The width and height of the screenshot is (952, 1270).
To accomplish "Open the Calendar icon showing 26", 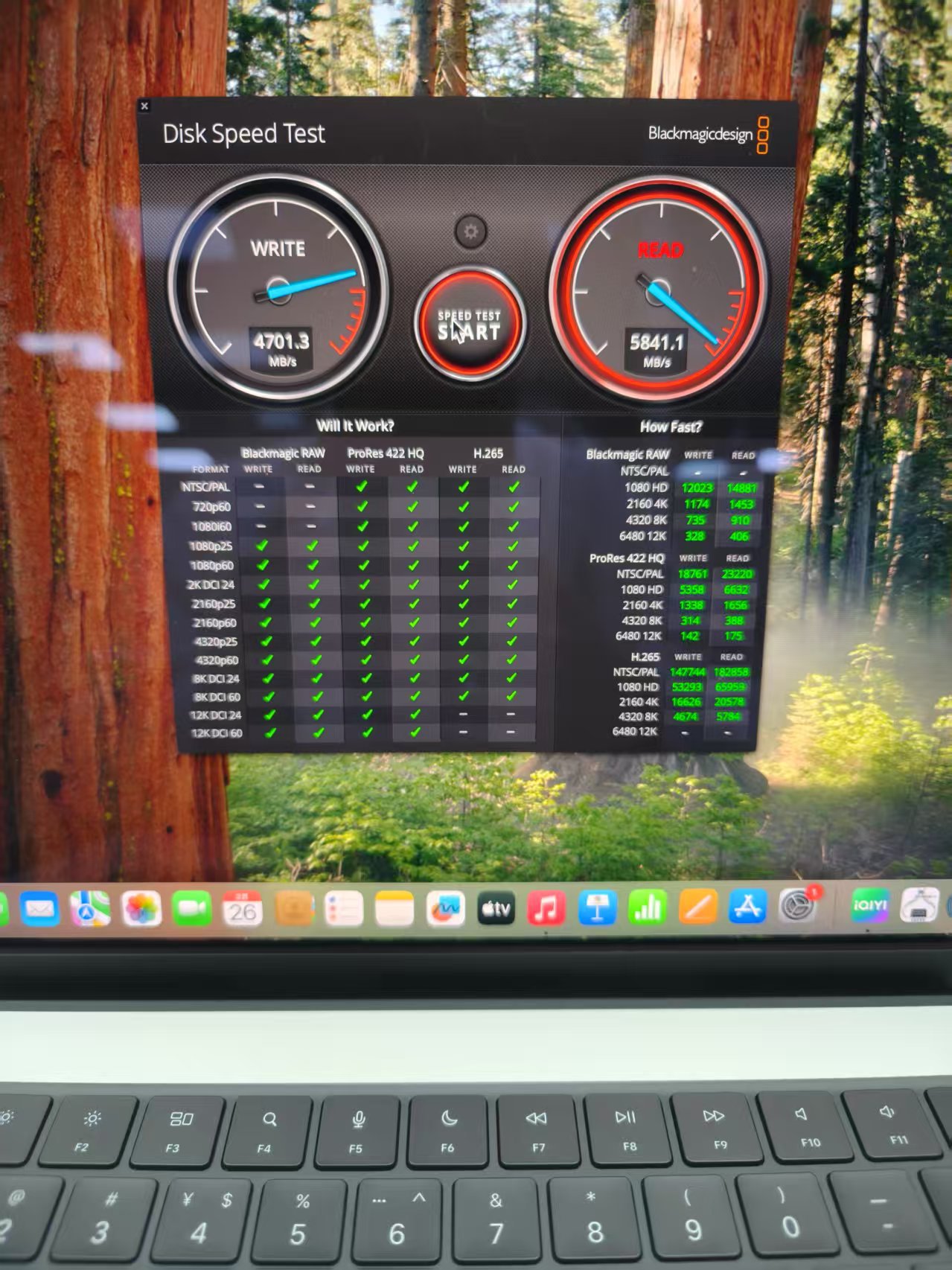I will point(243,909).
